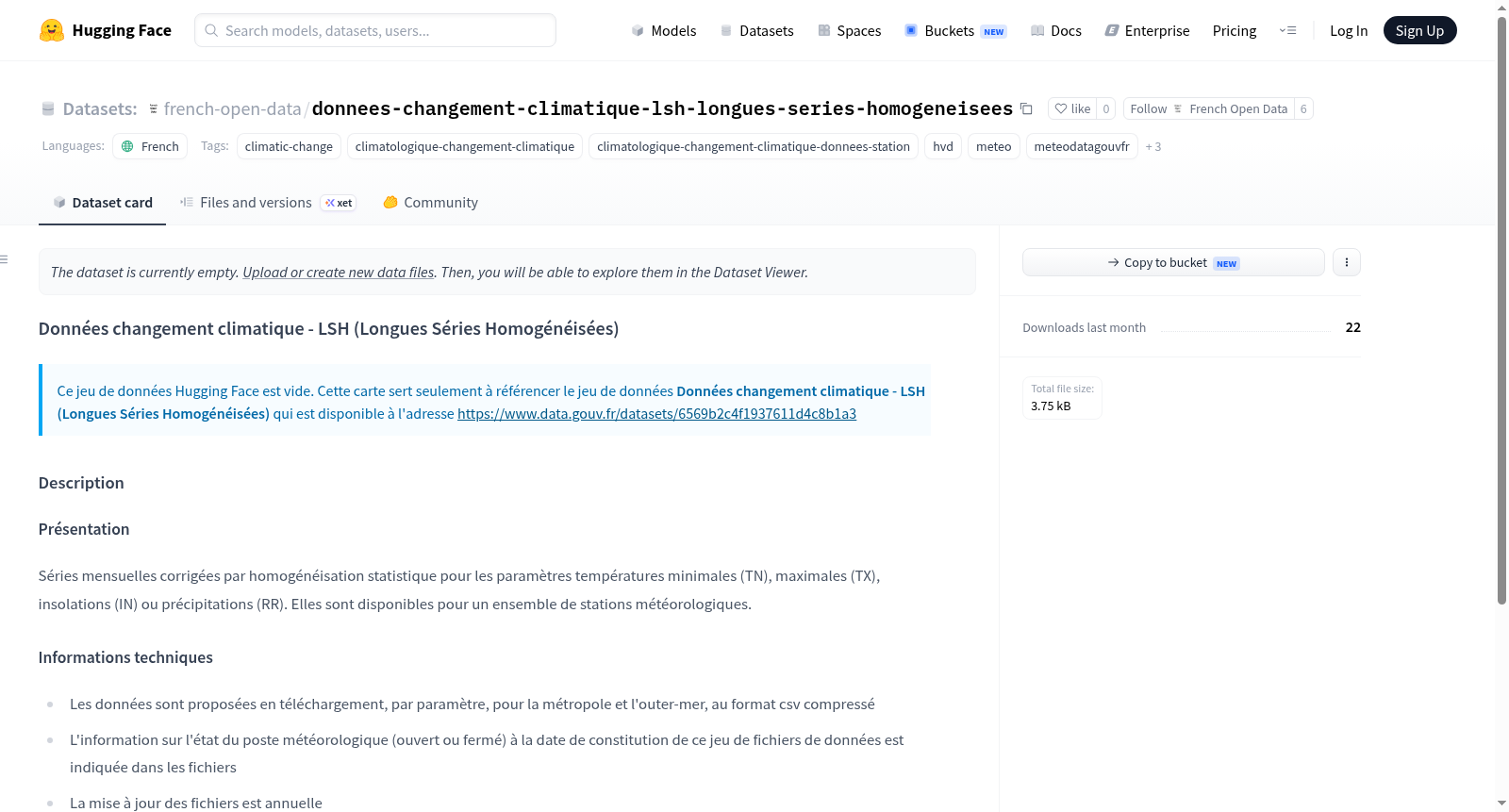Open the Upload or create new data files link
This screenshot has width=1509, height=812.
[x=339, y=272]
